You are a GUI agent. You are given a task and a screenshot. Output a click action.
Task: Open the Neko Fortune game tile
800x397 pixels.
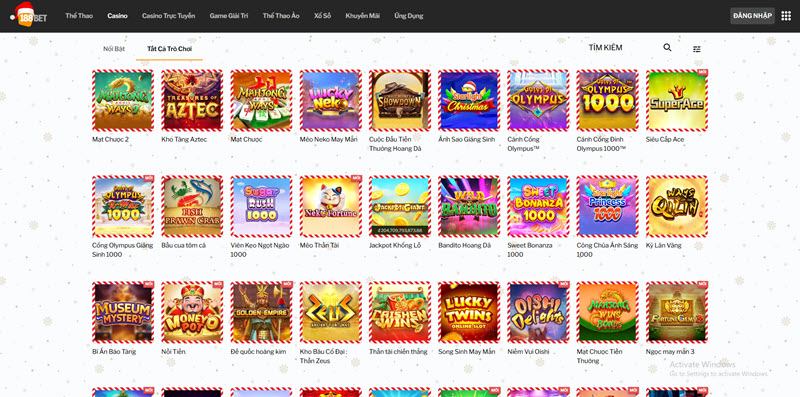[331, 207]
